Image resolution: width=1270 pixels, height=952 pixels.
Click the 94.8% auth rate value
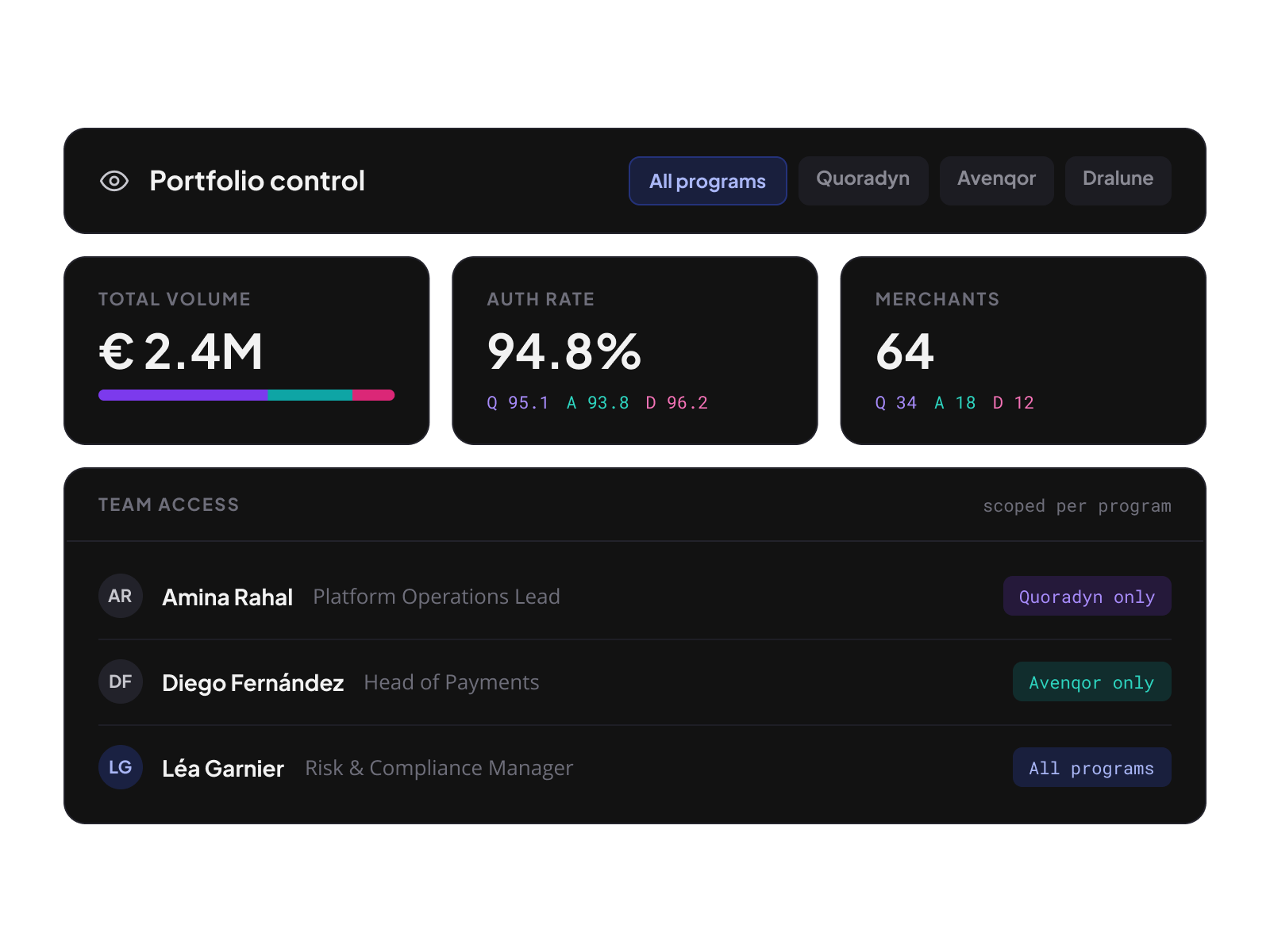(x=564, y=351)
